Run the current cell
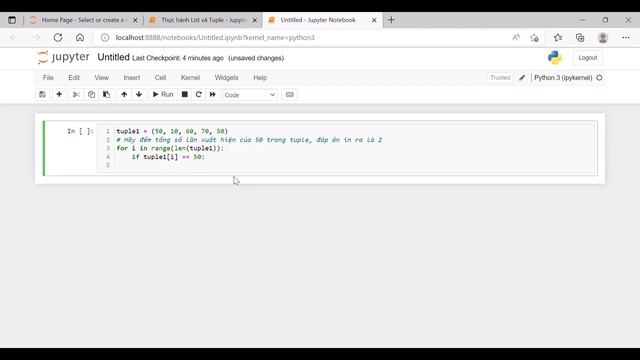Screen dimensions: 640x360 163,94
